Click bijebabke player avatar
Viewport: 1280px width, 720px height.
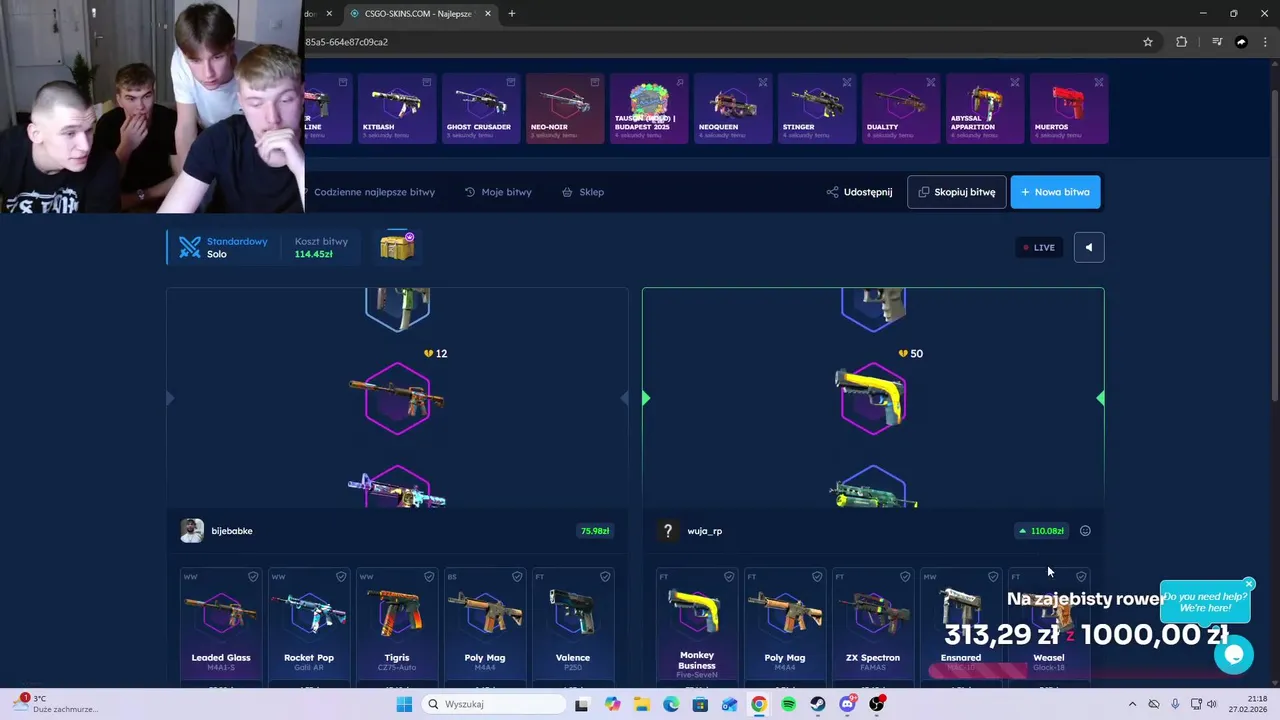tap(192, 531)
